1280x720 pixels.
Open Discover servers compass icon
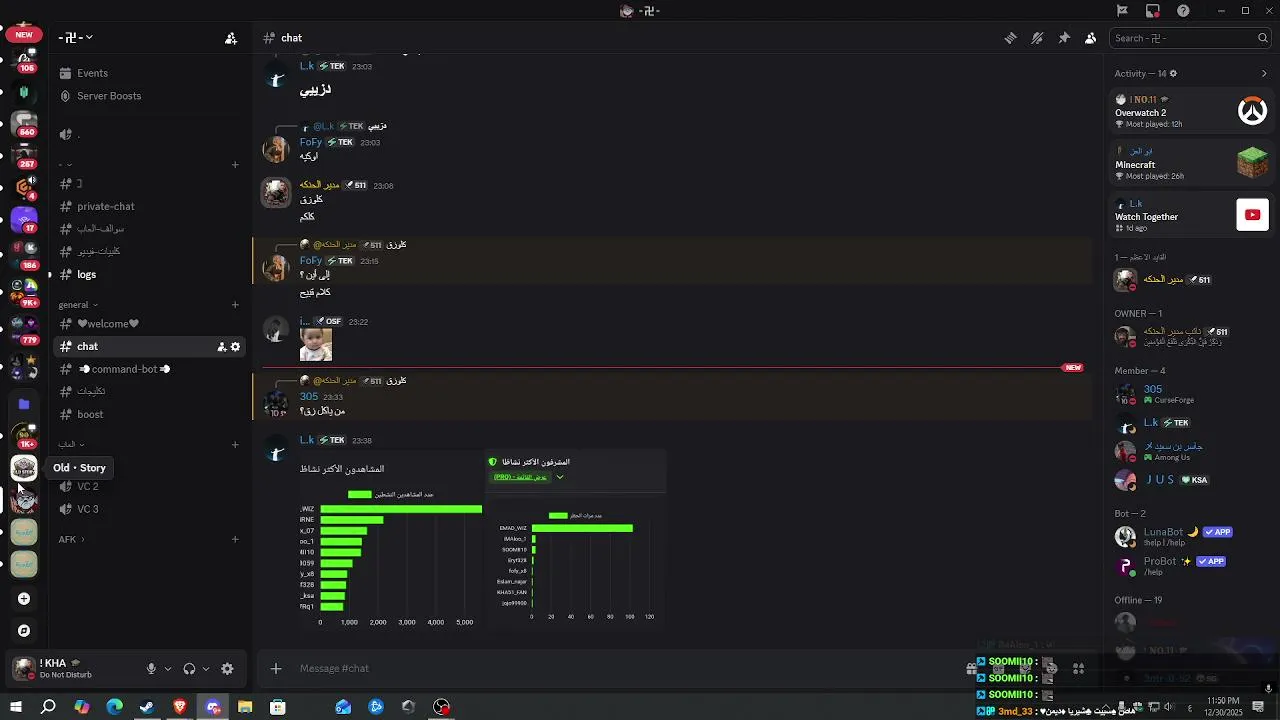click(x=24, y=631)
